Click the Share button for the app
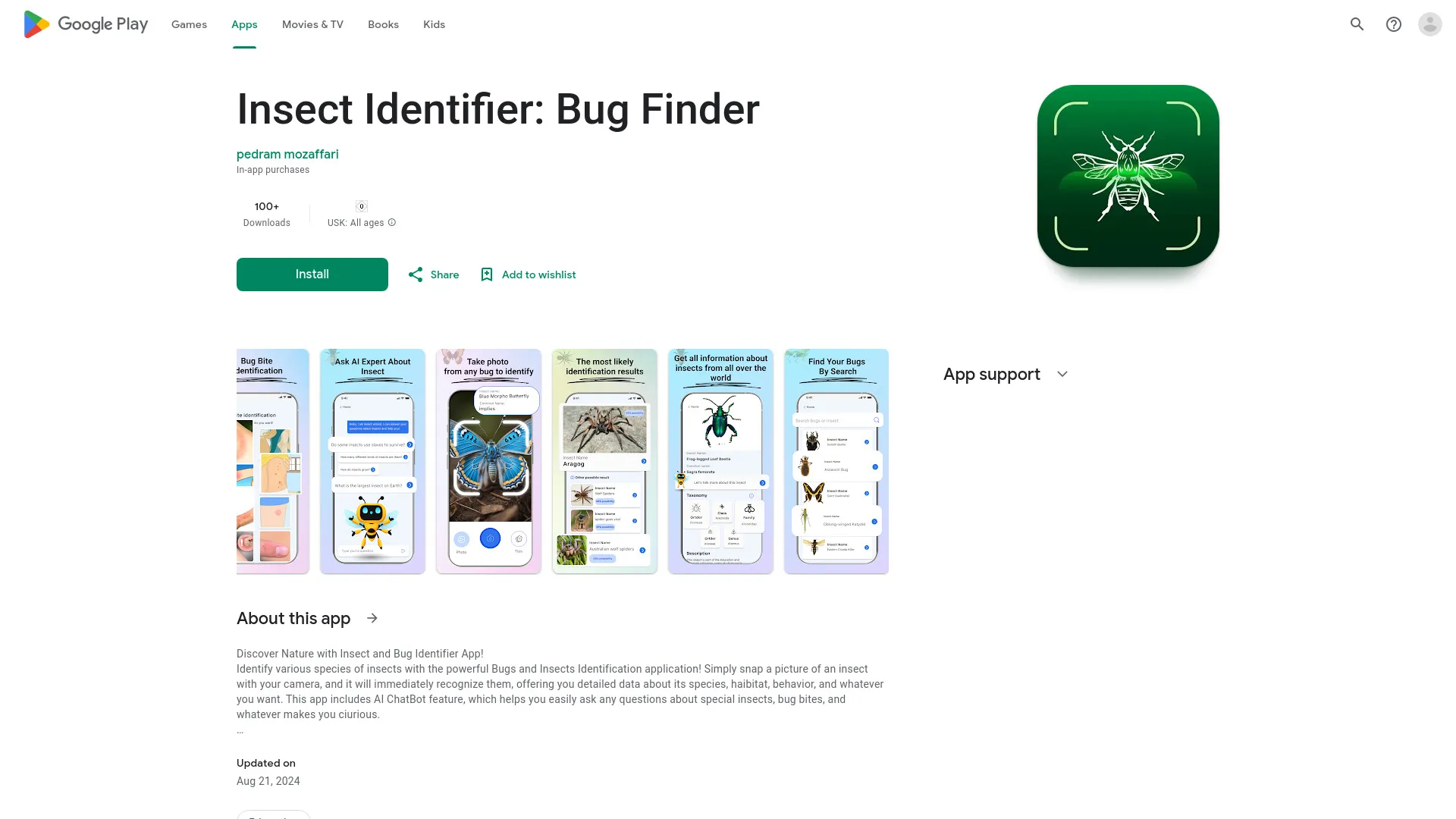 (432, 274)
